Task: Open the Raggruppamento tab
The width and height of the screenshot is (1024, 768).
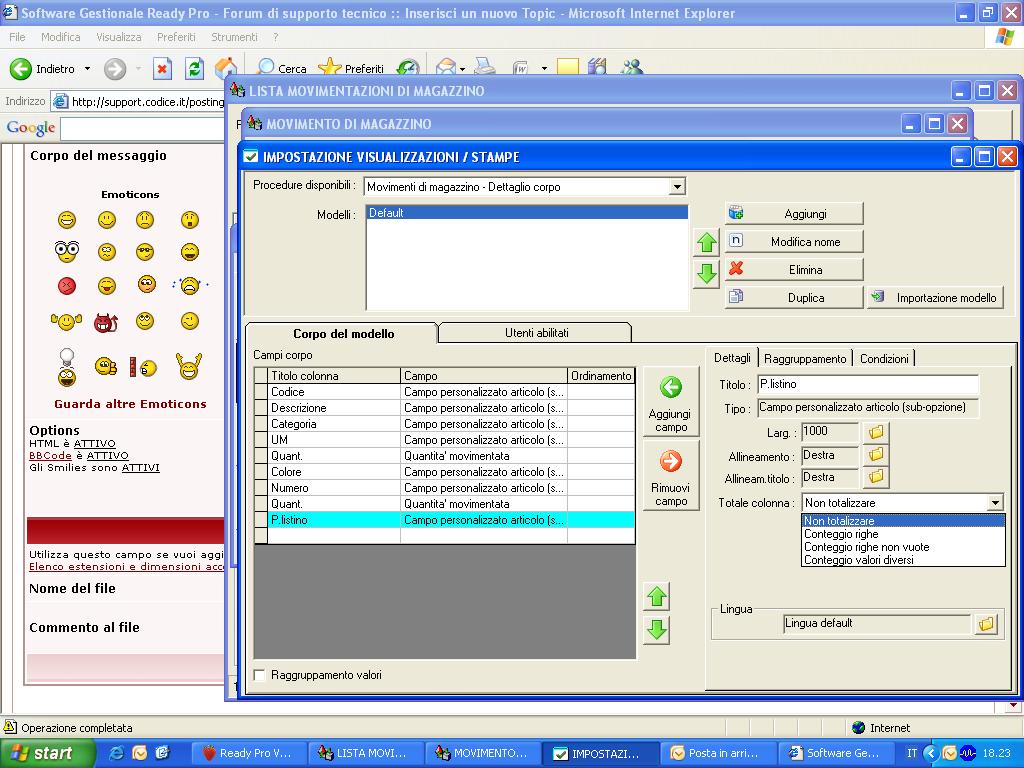Action: pyautogui.click(x=805, y=358)
